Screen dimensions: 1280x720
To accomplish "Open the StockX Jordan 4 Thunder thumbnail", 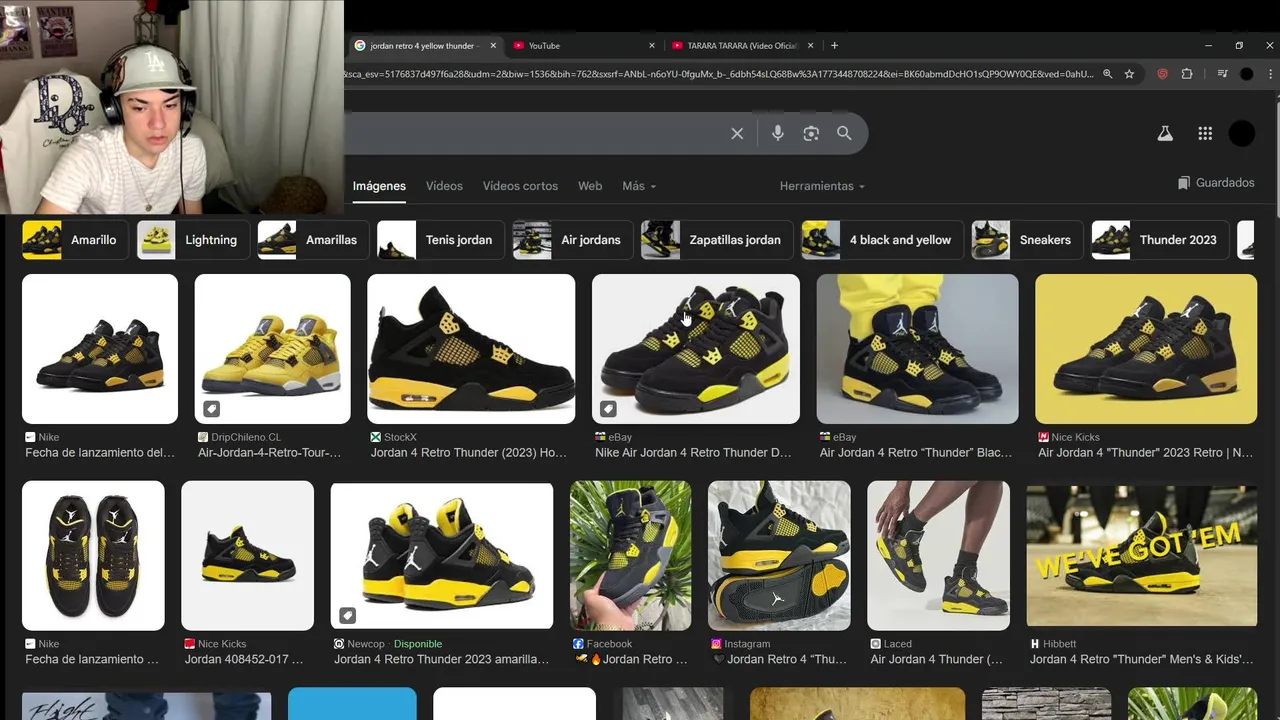I will coord(471,349).
